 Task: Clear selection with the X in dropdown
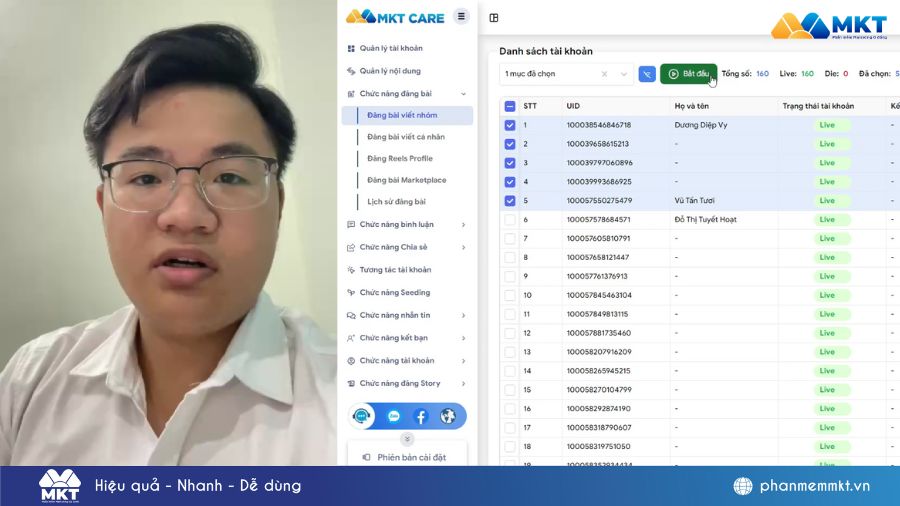pos(604,74)
